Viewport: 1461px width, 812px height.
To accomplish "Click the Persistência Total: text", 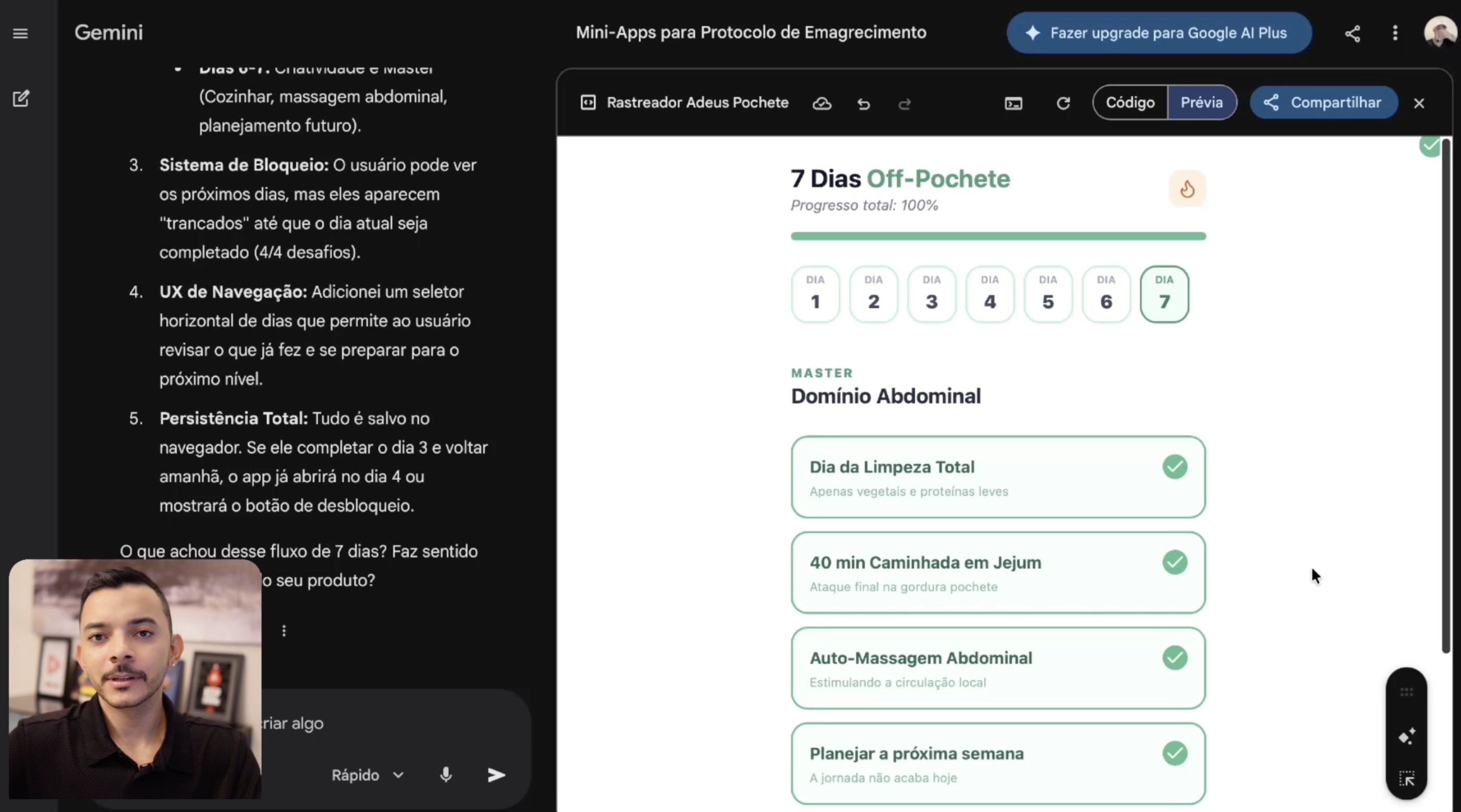I will (233, 418).
